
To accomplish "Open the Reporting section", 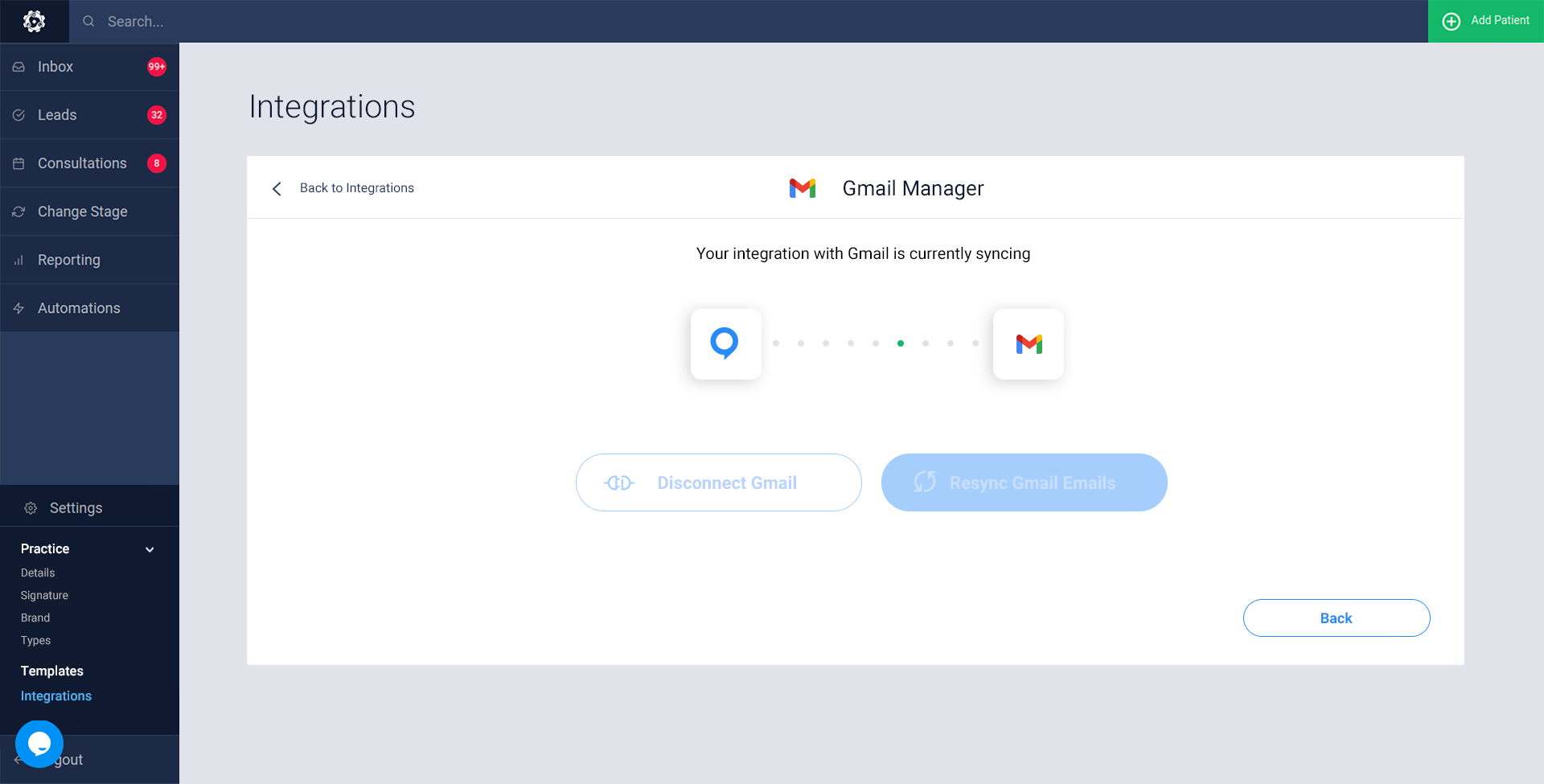I will [89, 260].
